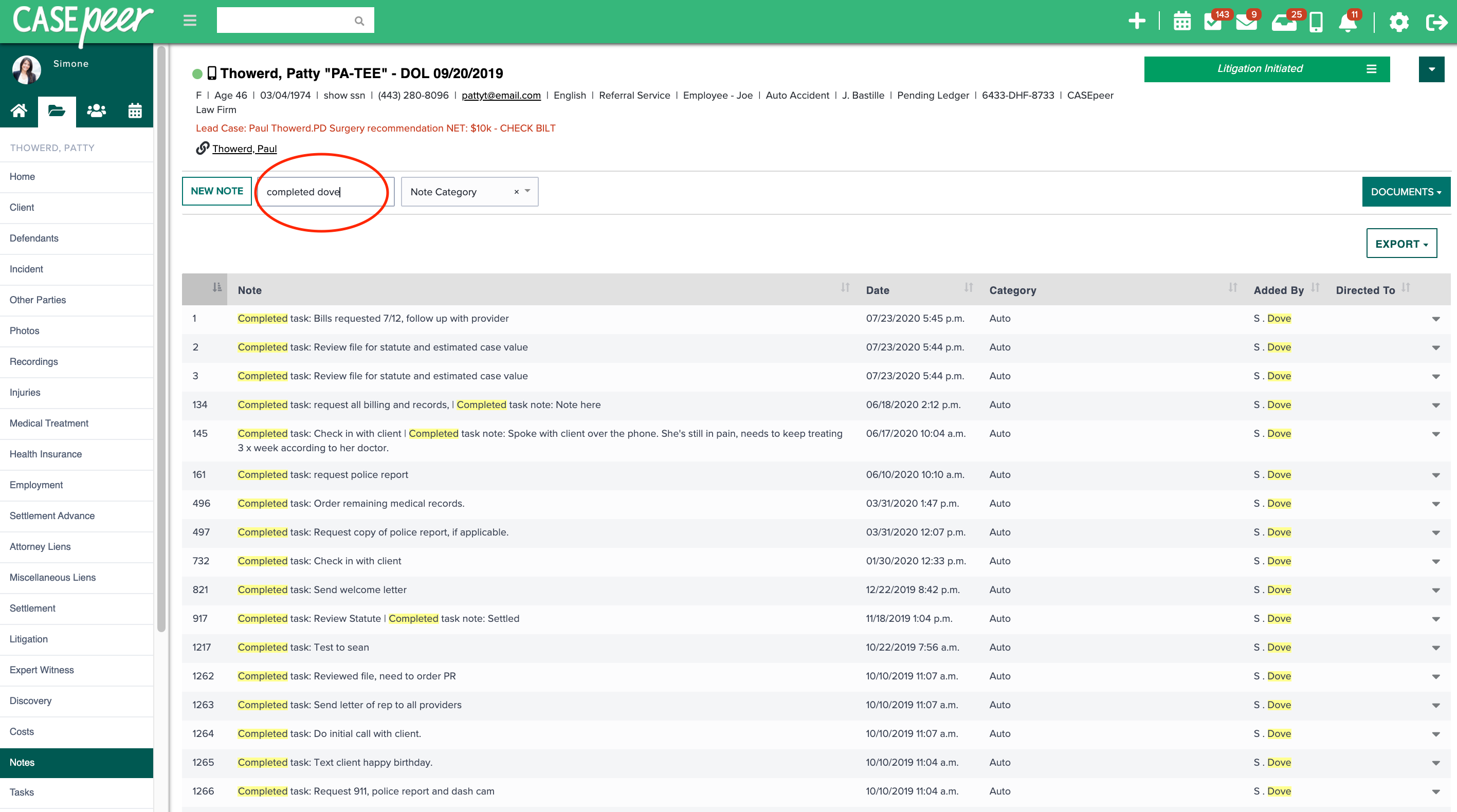Viewport: 1457px width, 812px height.
Task: Open the firm calendar icon in top bar
Action: coord(1181,23)
